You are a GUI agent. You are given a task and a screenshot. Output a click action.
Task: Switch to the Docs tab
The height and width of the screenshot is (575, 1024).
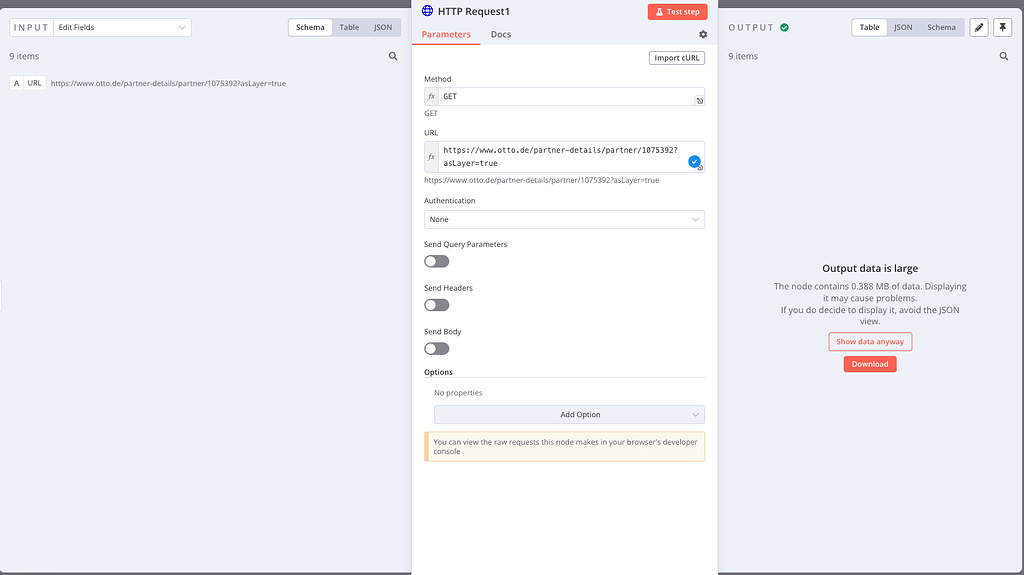(x=501, y=35)
